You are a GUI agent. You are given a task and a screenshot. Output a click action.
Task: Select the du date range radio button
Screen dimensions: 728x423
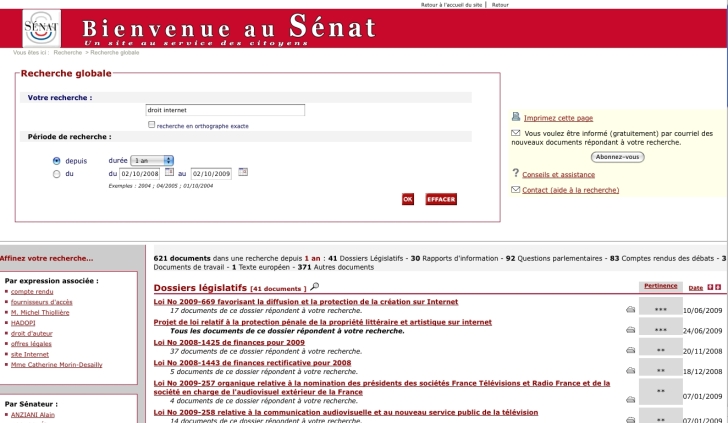coord(57,174)
